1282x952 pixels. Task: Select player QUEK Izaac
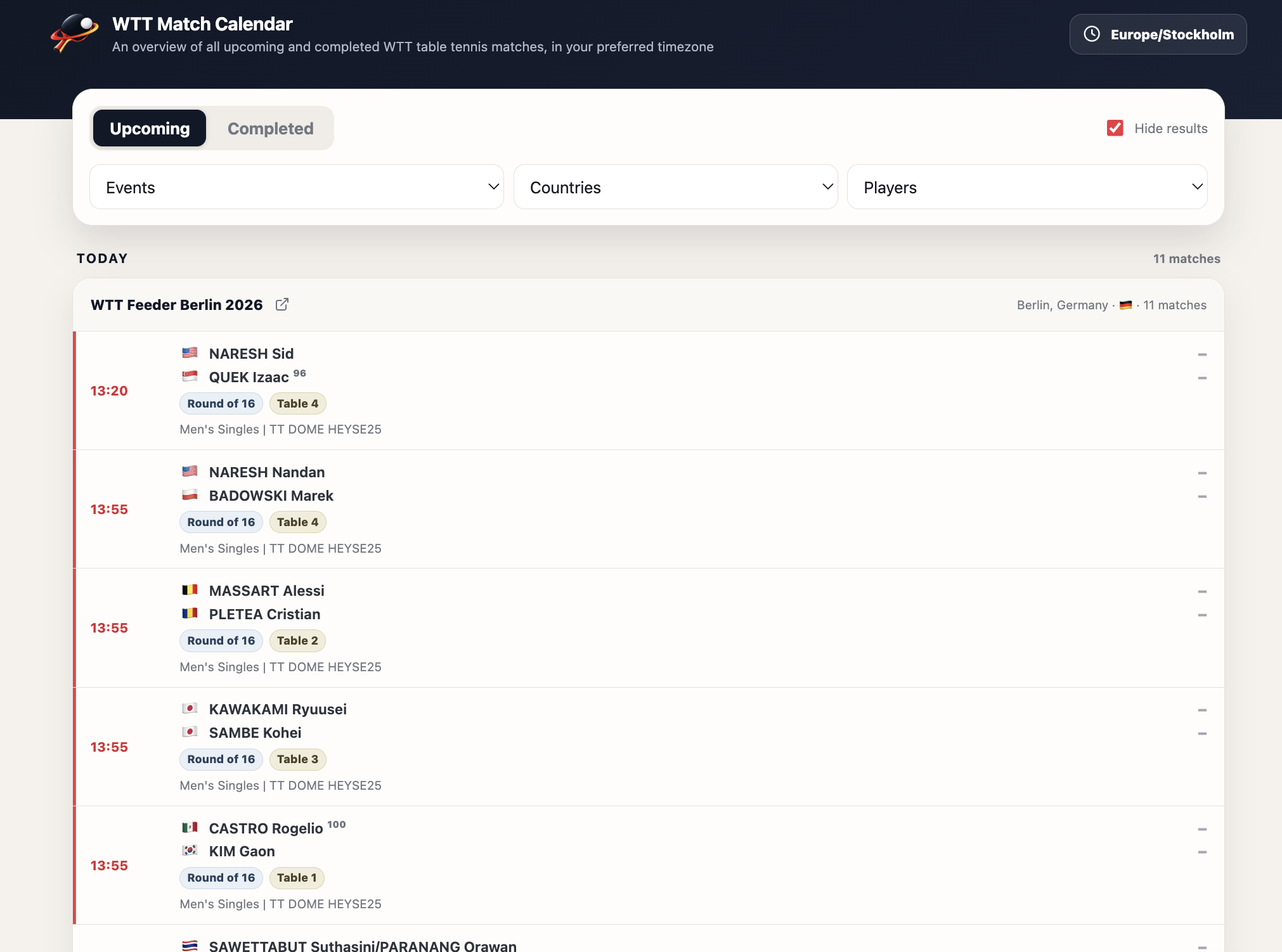coord(249,377)
